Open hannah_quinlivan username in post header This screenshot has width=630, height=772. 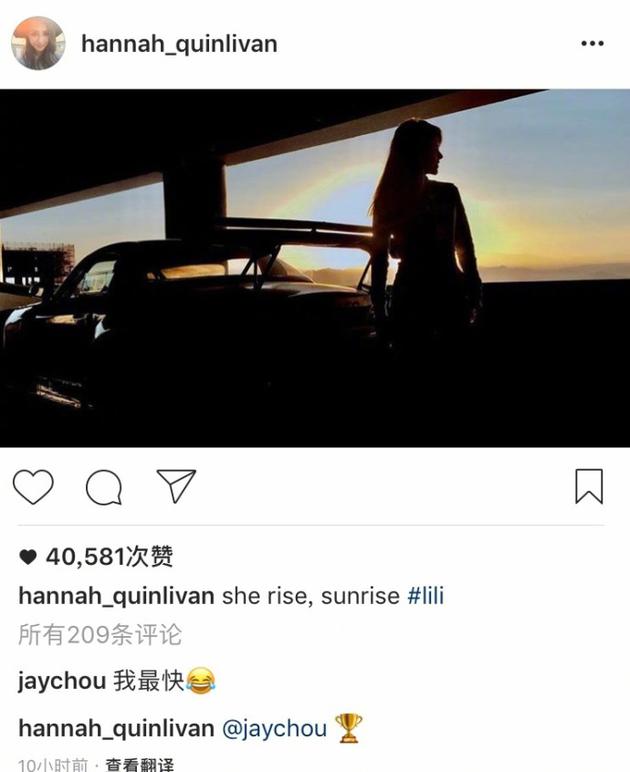[180, 44]
